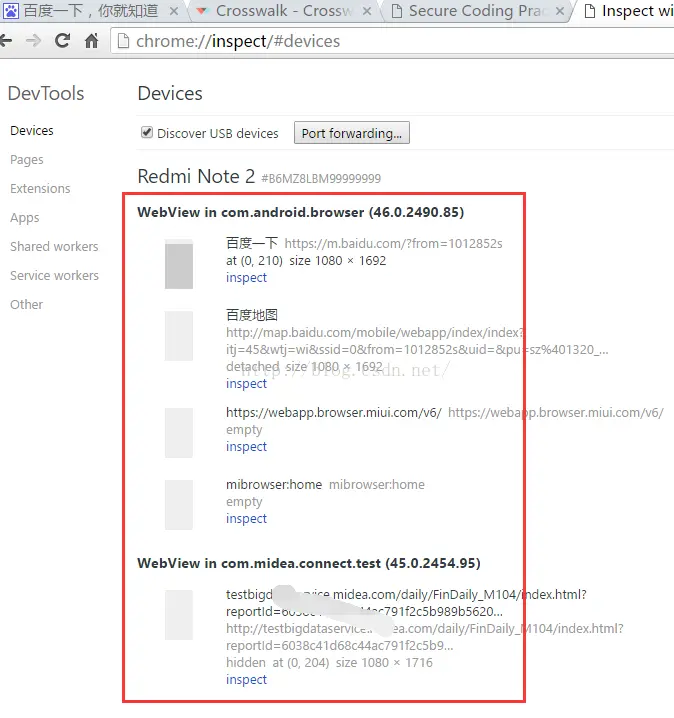This screenshot has height=718, width=674.
Task: Open Service workers in the sidebar
Action: click(x=54, y=275)
